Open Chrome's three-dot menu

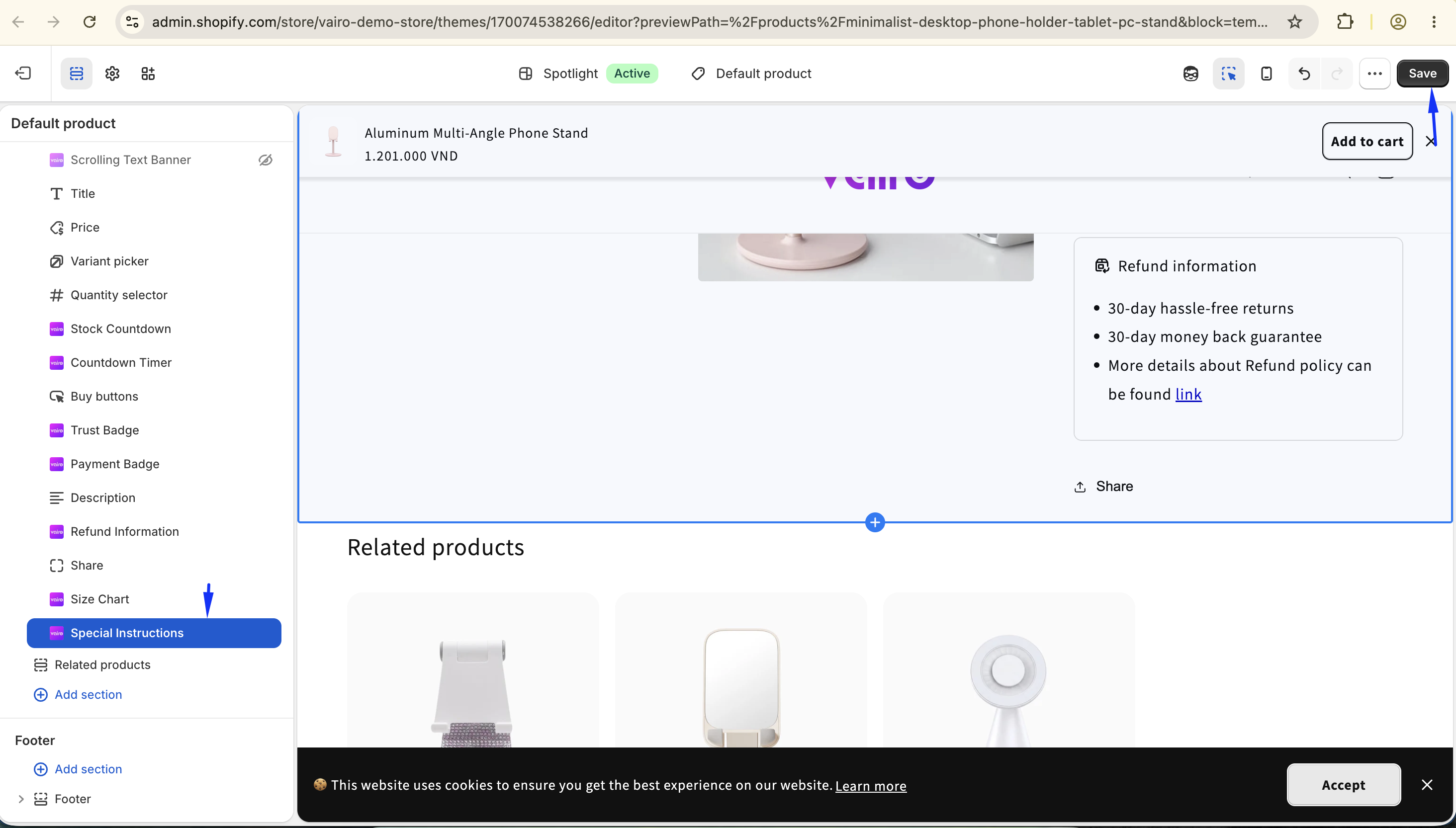1434,22
